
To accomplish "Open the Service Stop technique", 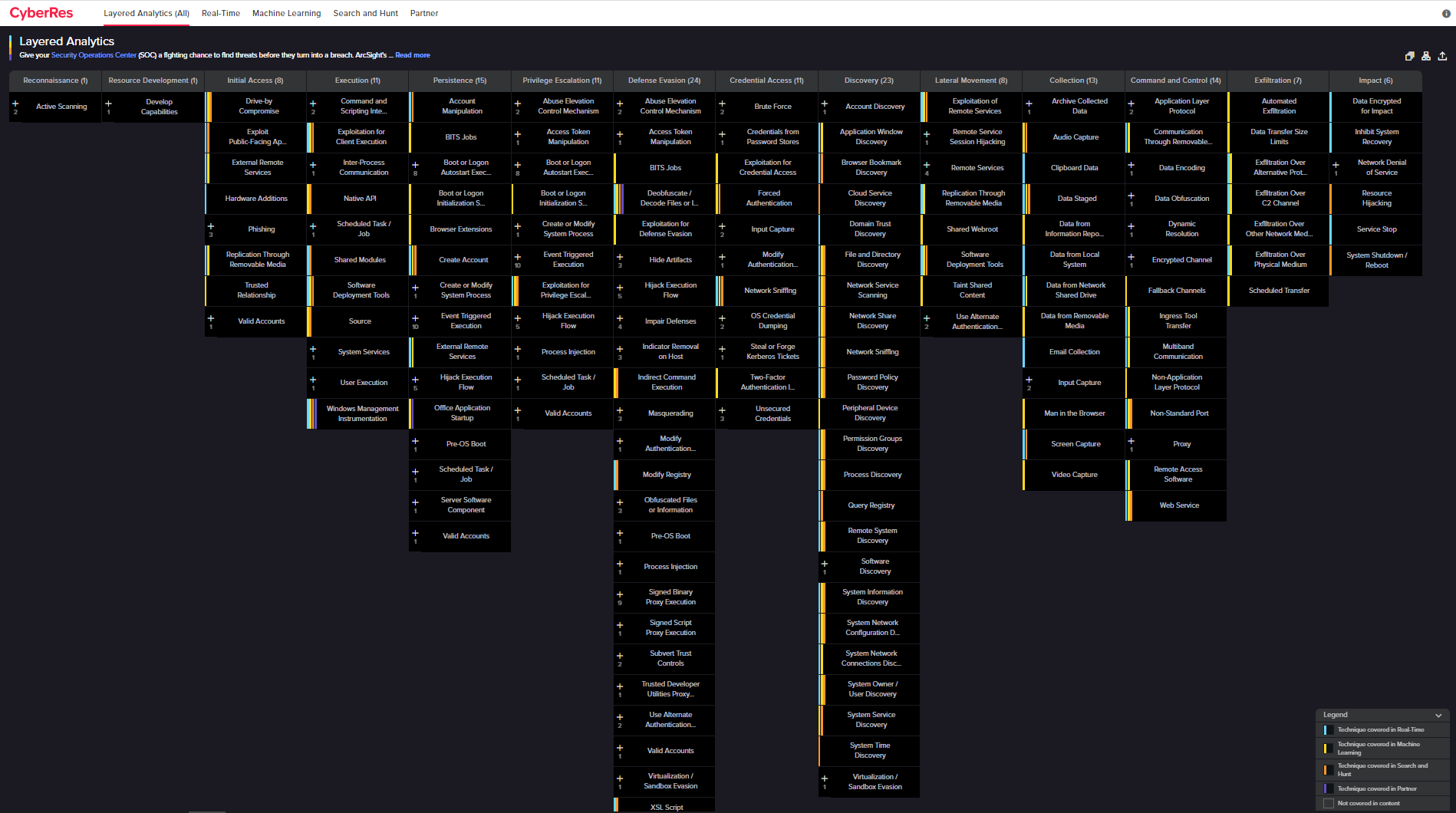I will point(1376,229).
